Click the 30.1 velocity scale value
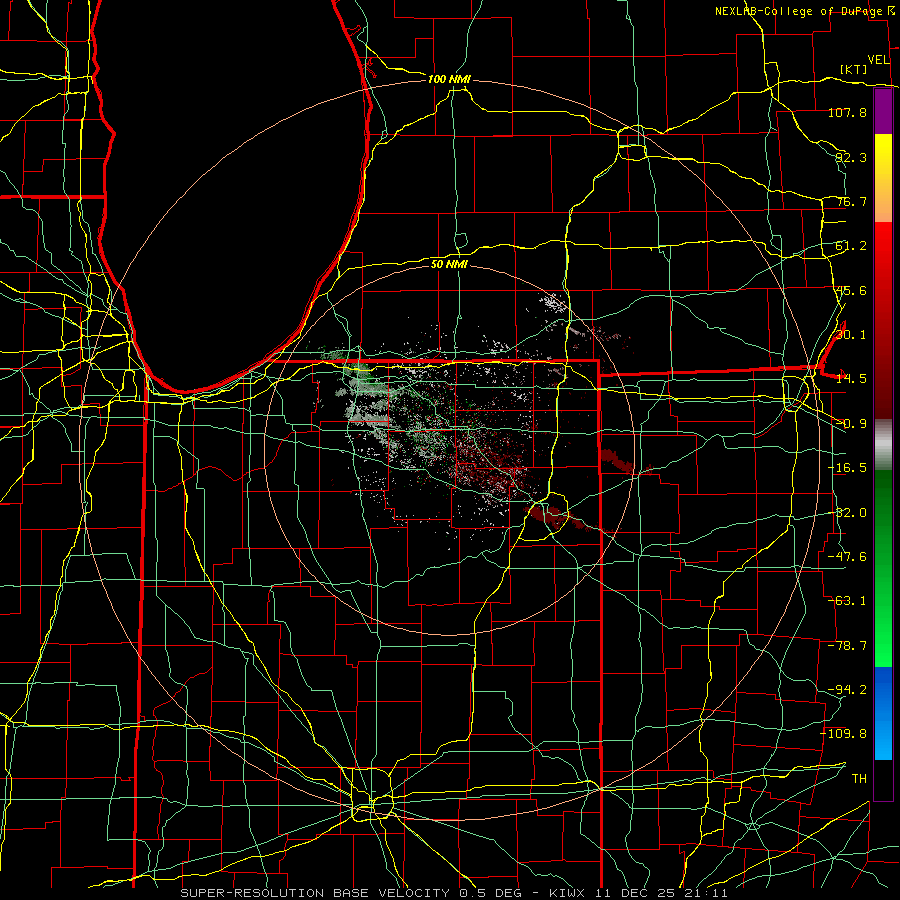The image size is (900, 900). click(x=851, y=335)
